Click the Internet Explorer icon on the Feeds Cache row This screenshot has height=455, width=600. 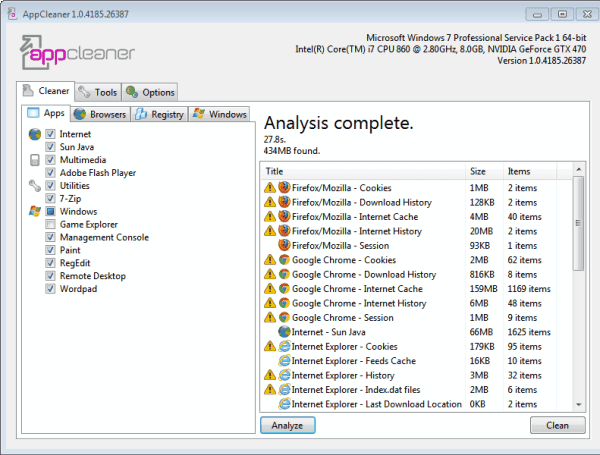284,361
